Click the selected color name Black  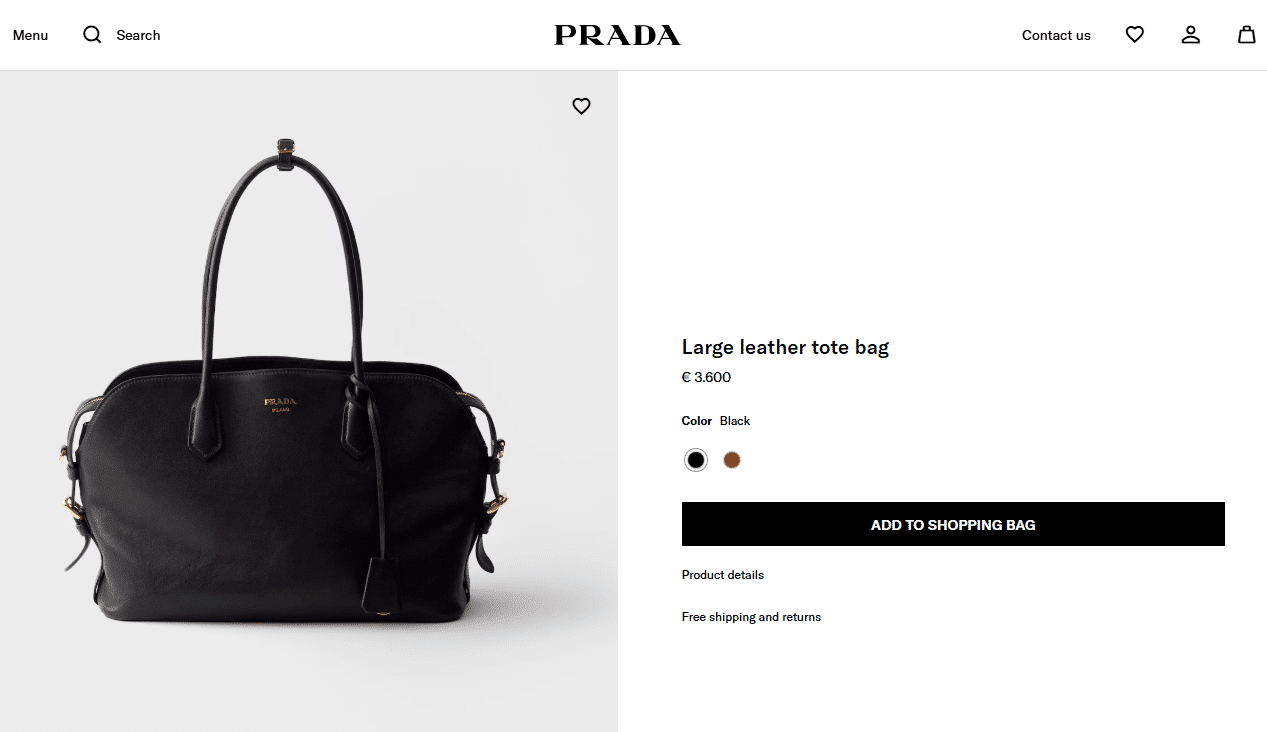pos(735,421)
